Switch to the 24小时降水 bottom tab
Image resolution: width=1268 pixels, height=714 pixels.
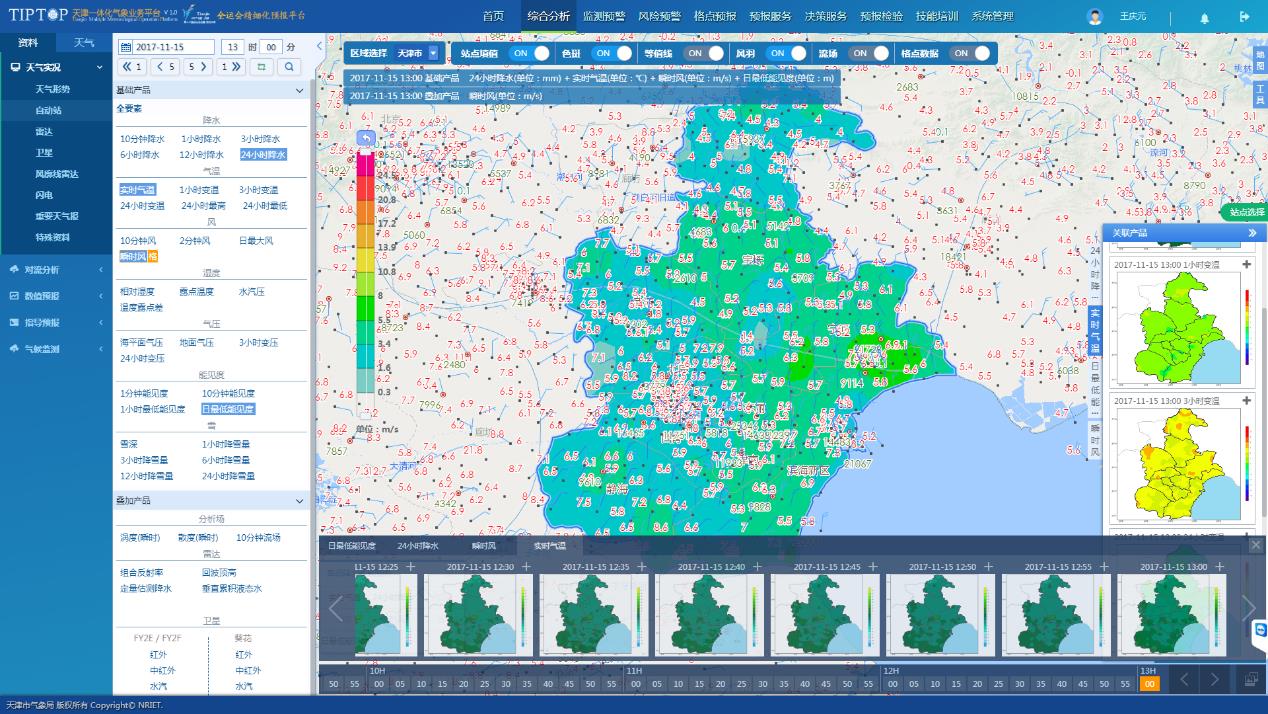417,546
